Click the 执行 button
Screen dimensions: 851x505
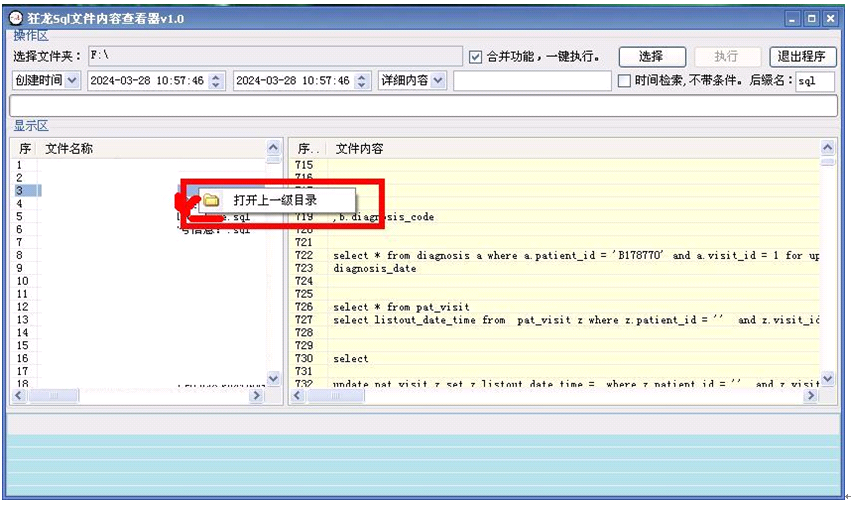click(x=727, y=56)
